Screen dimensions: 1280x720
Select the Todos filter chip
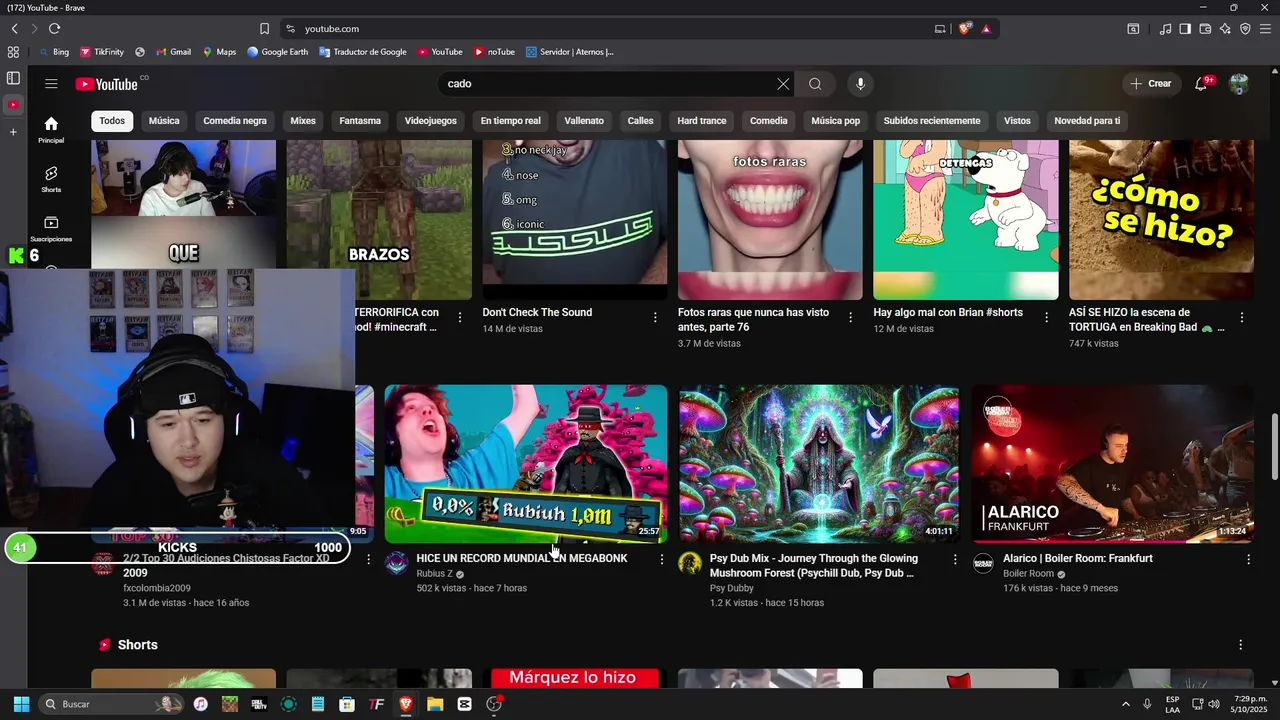pyautogui.click(x=112, y=121)
